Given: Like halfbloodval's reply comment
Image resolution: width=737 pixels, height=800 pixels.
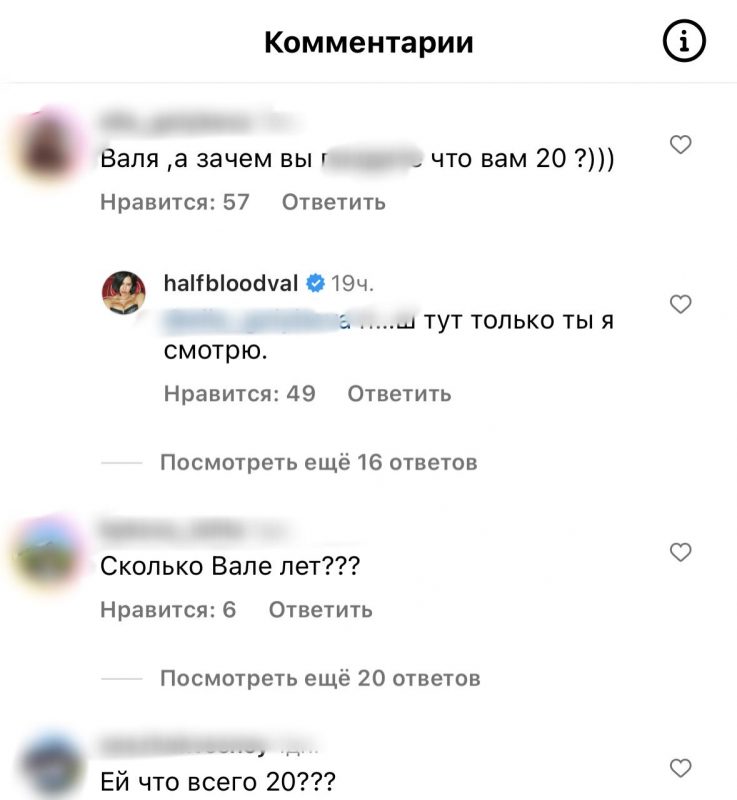Looking at the screenshot, I should coord(680,304).
